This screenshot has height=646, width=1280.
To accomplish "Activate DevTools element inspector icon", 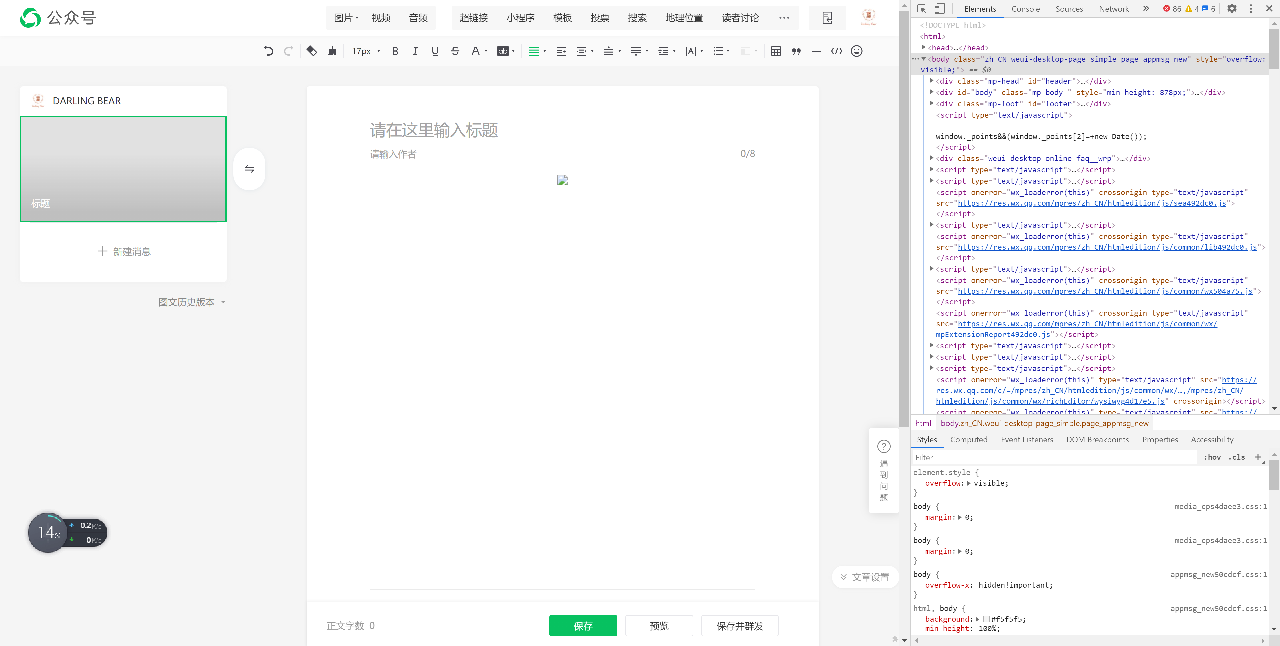I will [x=922, y=8].
